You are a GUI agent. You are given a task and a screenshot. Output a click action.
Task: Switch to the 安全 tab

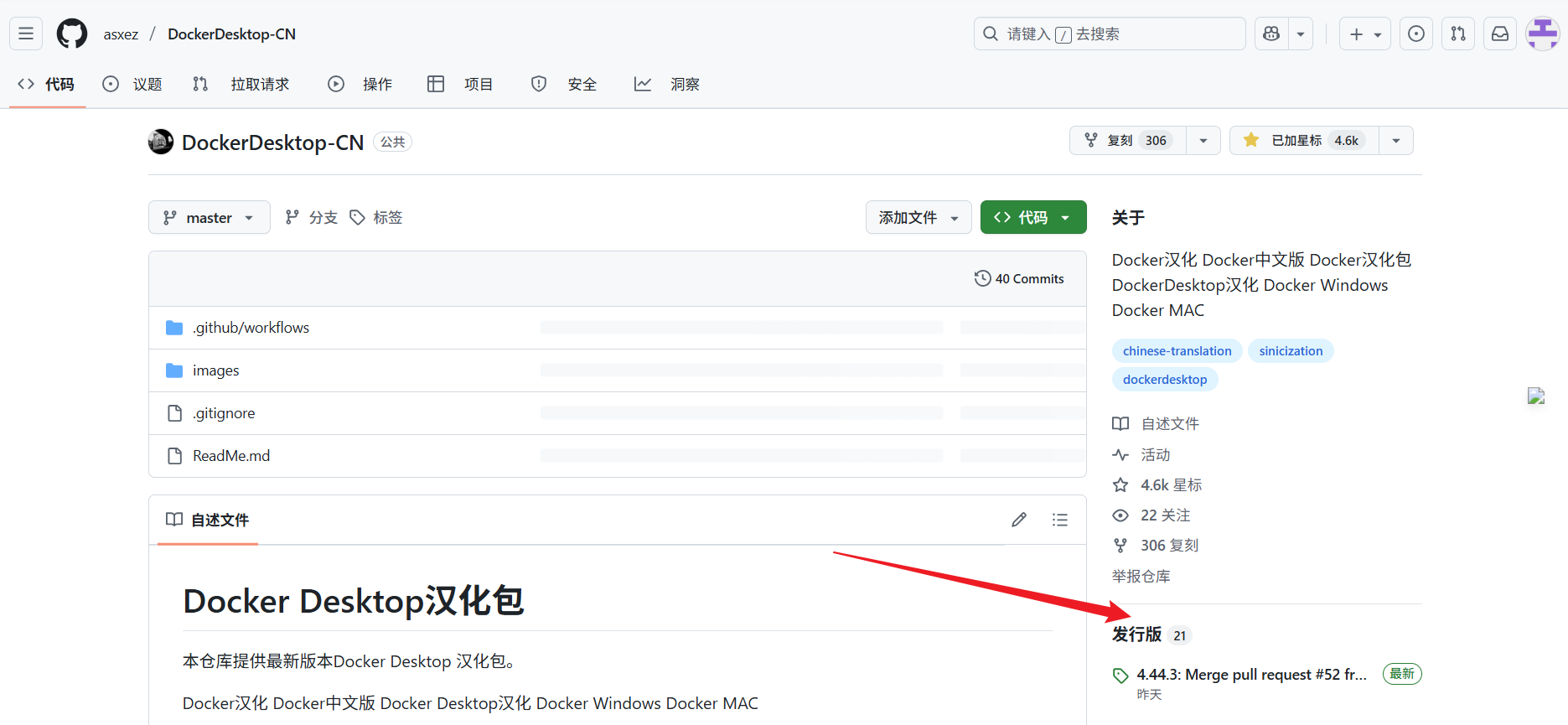pos(564,84)
